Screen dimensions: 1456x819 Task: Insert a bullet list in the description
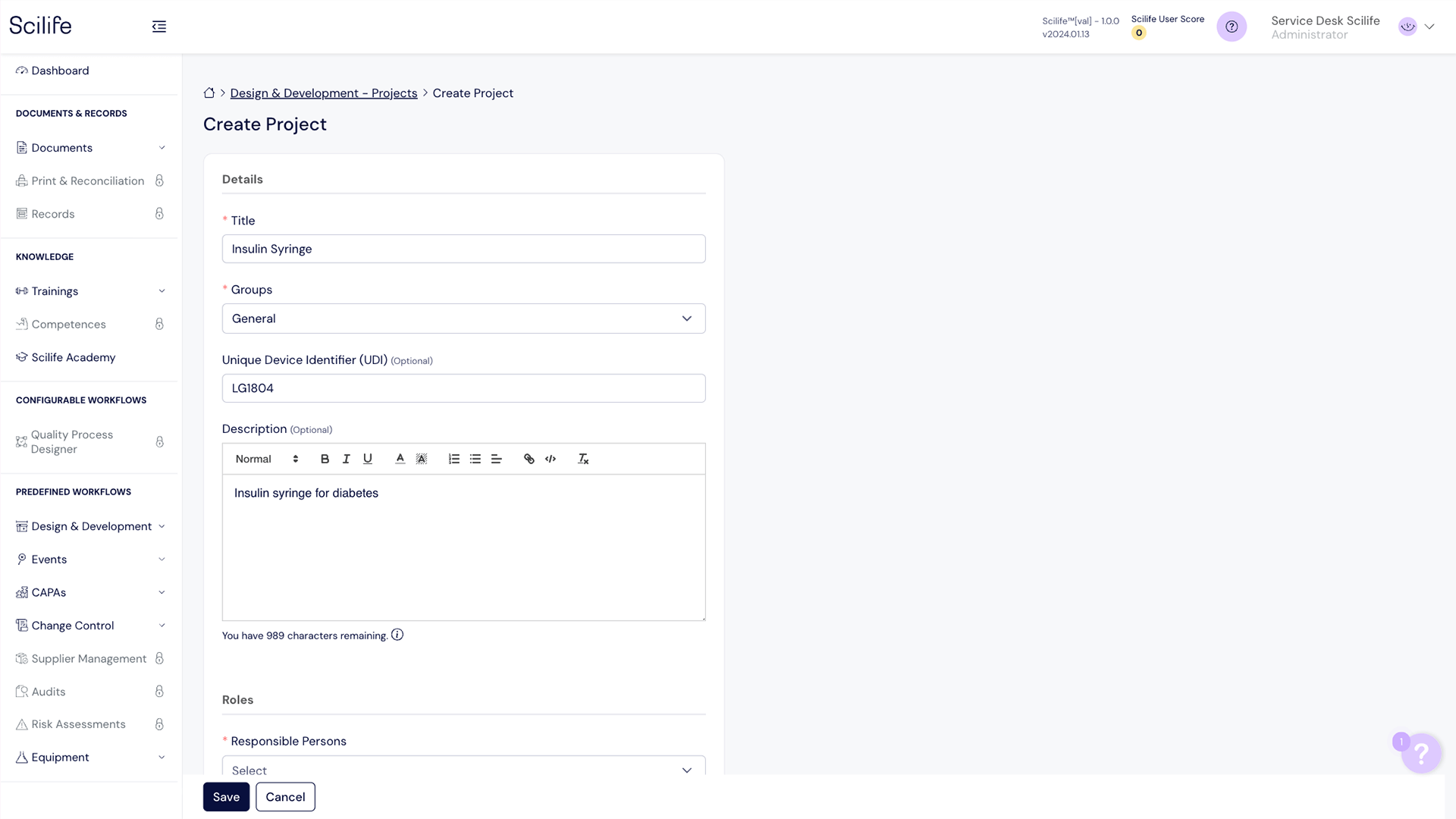point(475,459)
